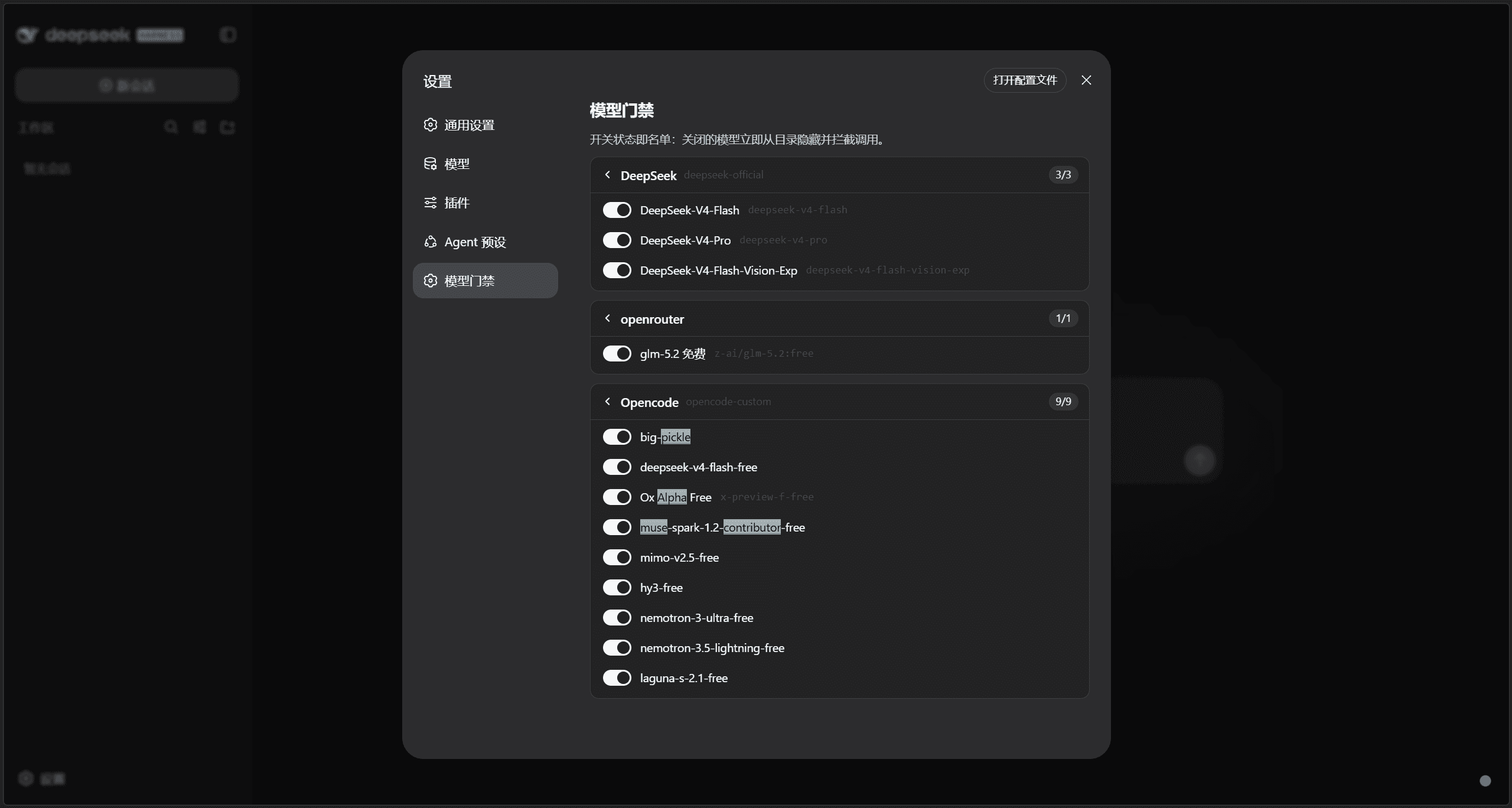The width and height of the screenshot is (1512, 808).
Task: Turn off the Ox Alpha Free toggle
Action: coord(617,497)
